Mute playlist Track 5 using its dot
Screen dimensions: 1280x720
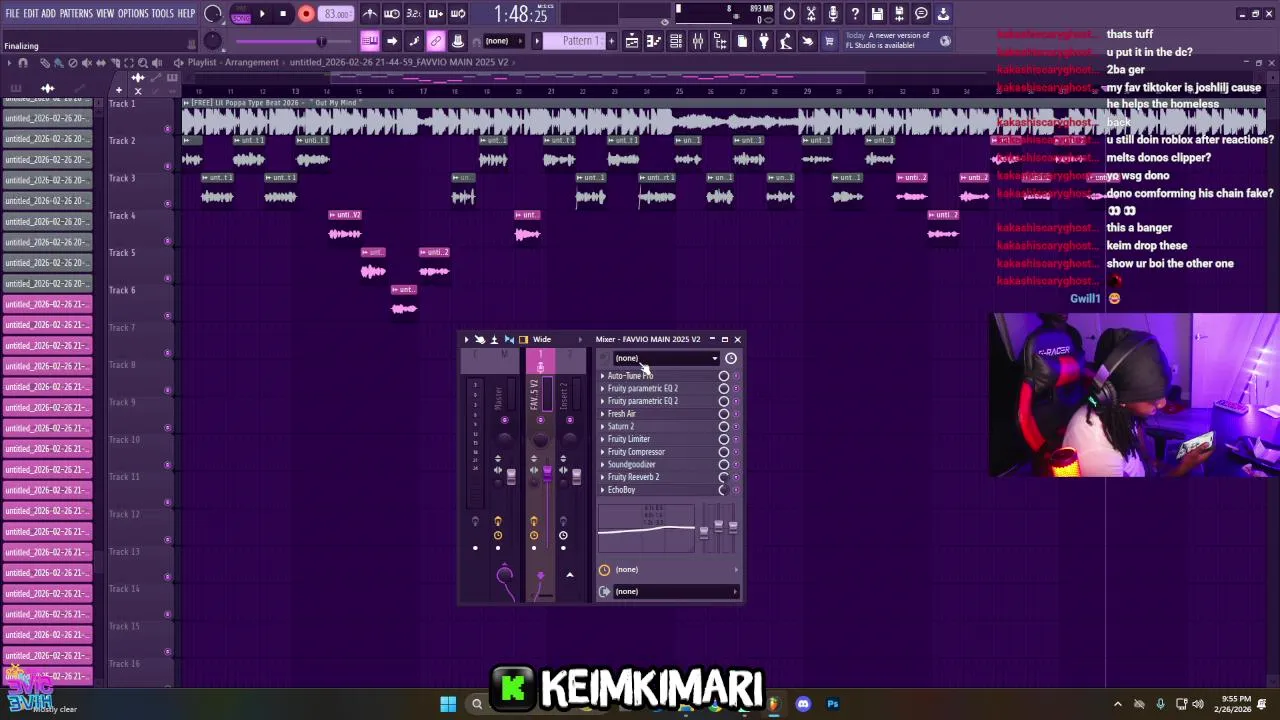point(167,278)
